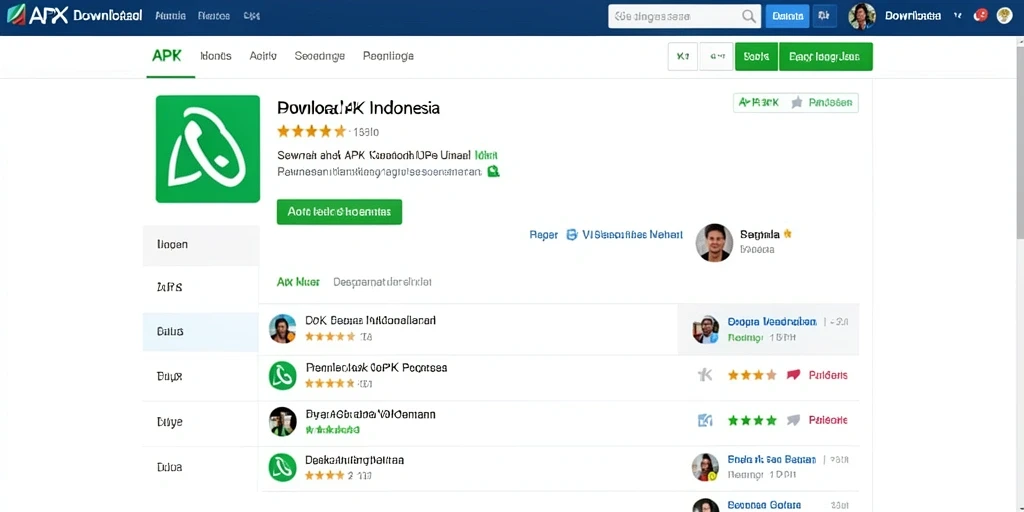Viewport: 1024px width, 512px height.
Task: Click red 'Paldens' link in 'Prennlectask' row
Action: tap(828, 375)
